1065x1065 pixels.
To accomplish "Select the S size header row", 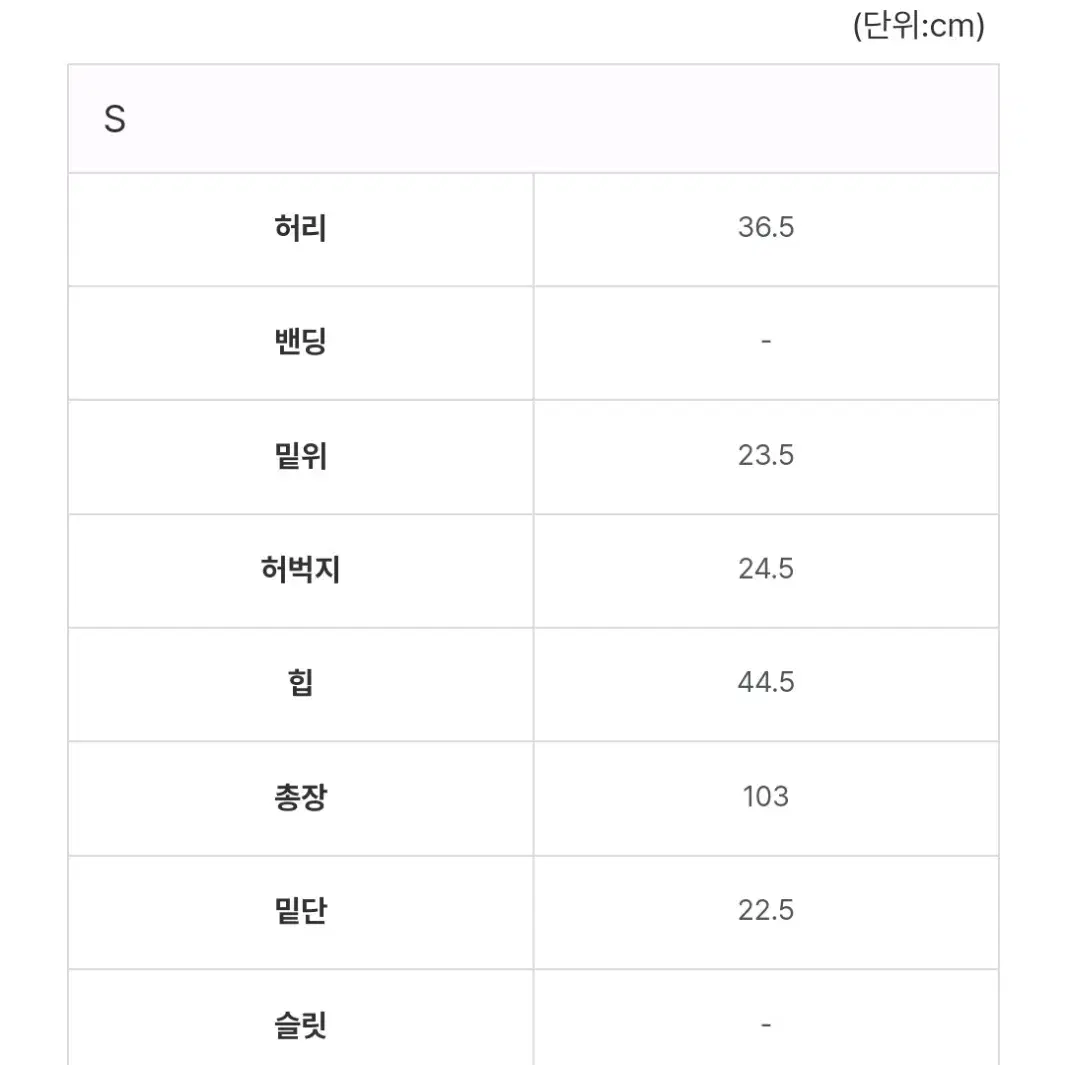I will (533, 119).
